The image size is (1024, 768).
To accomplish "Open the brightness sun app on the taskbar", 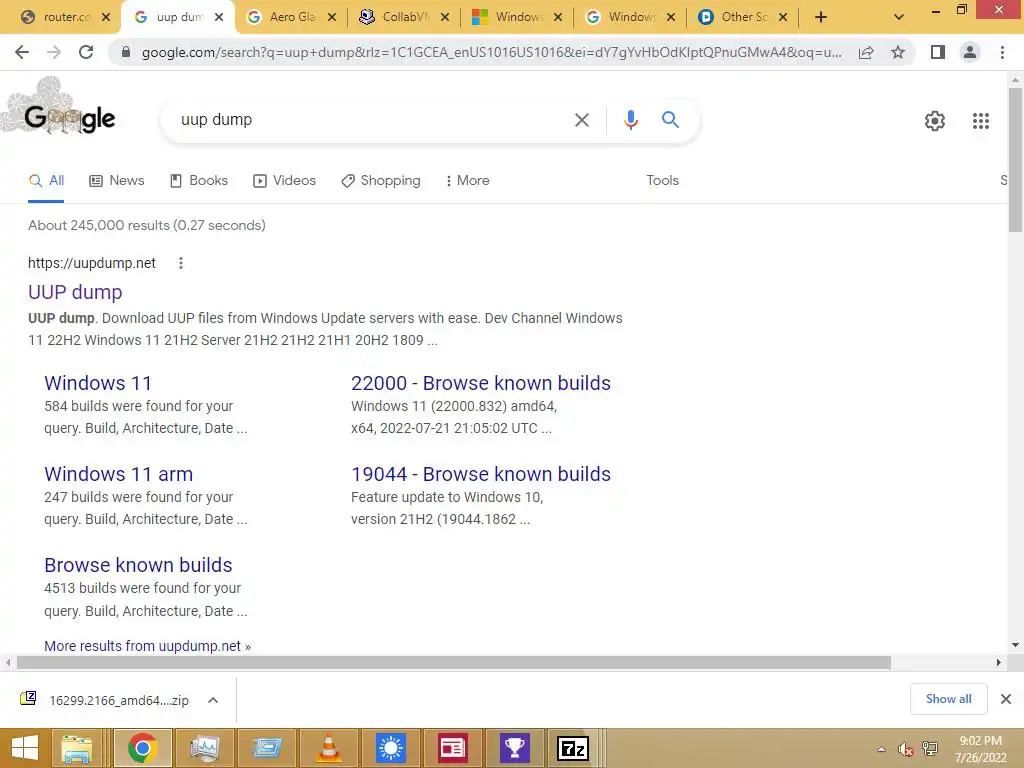I will [x=391, y=748].
